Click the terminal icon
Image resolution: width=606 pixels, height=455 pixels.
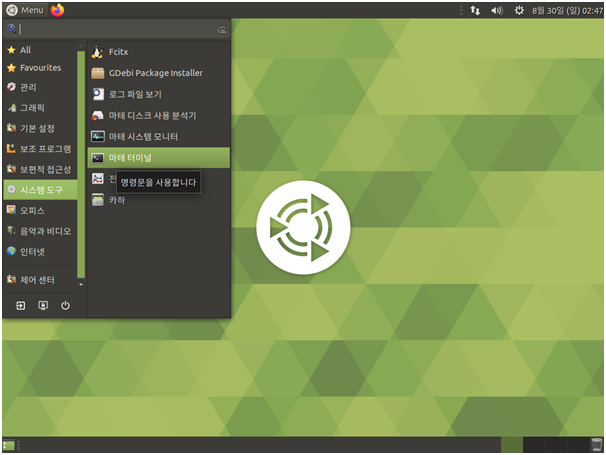pos(97,158)
